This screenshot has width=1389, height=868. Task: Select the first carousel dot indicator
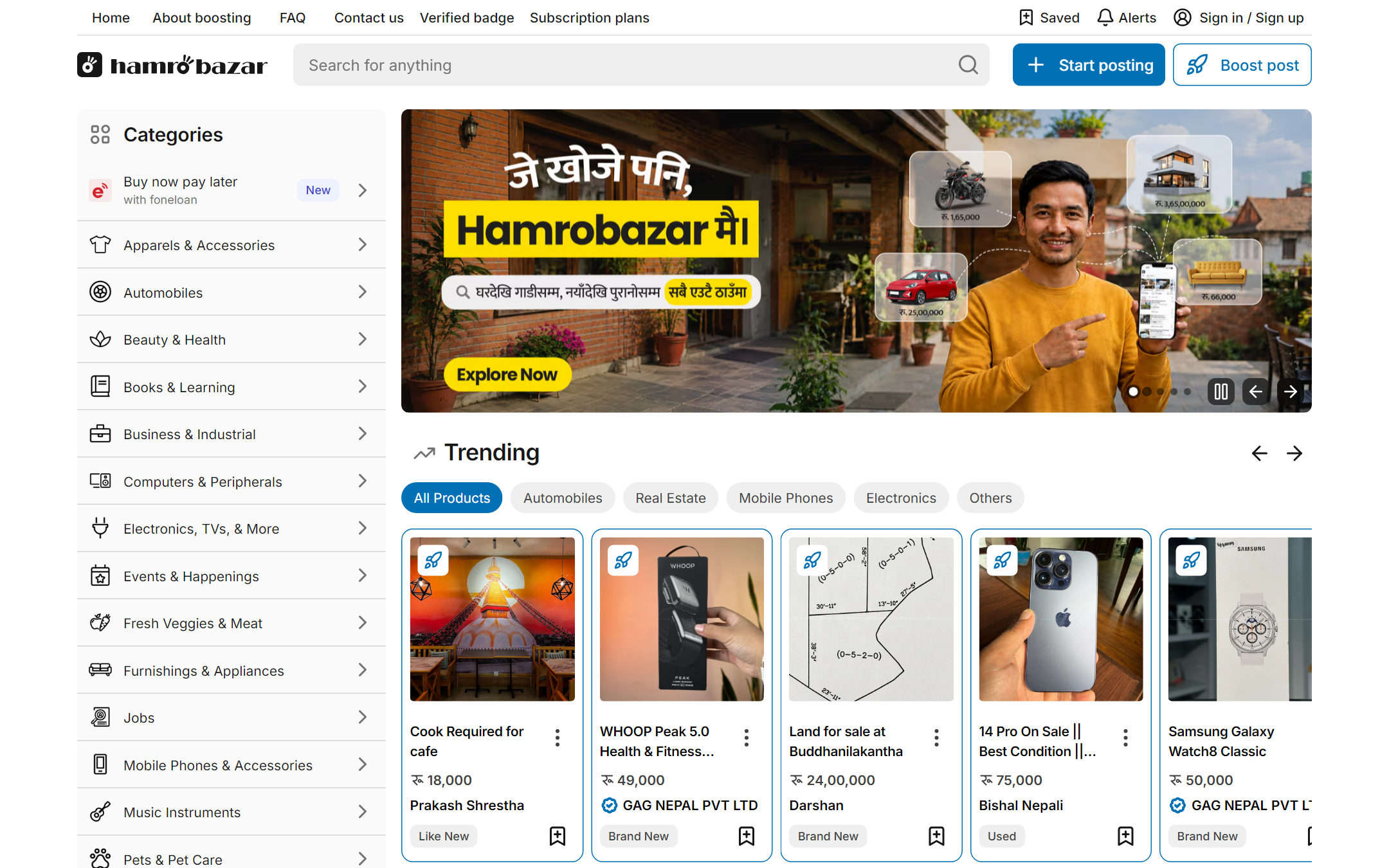(1133, 392)
